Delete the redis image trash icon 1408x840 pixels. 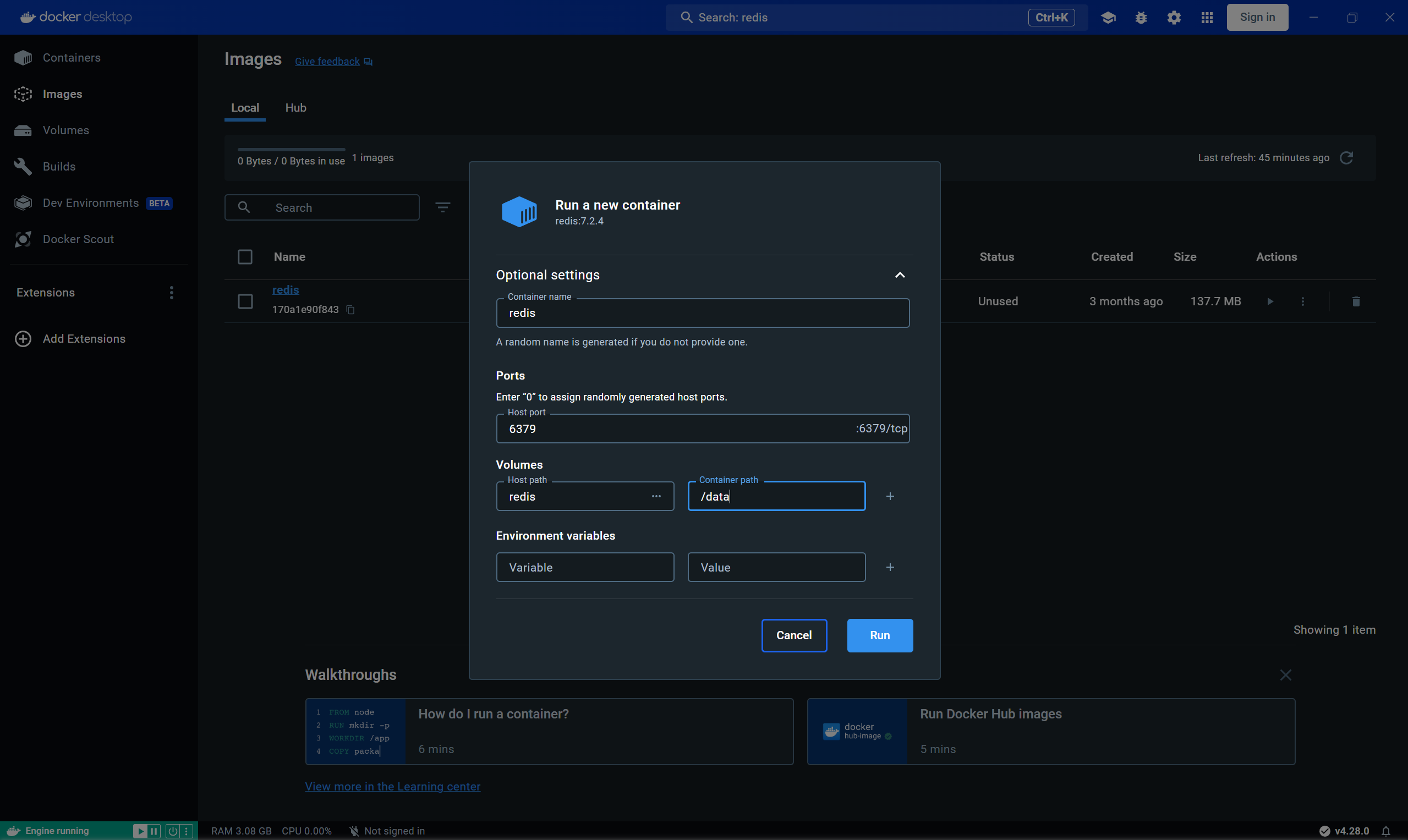(x=1356, y=301)
